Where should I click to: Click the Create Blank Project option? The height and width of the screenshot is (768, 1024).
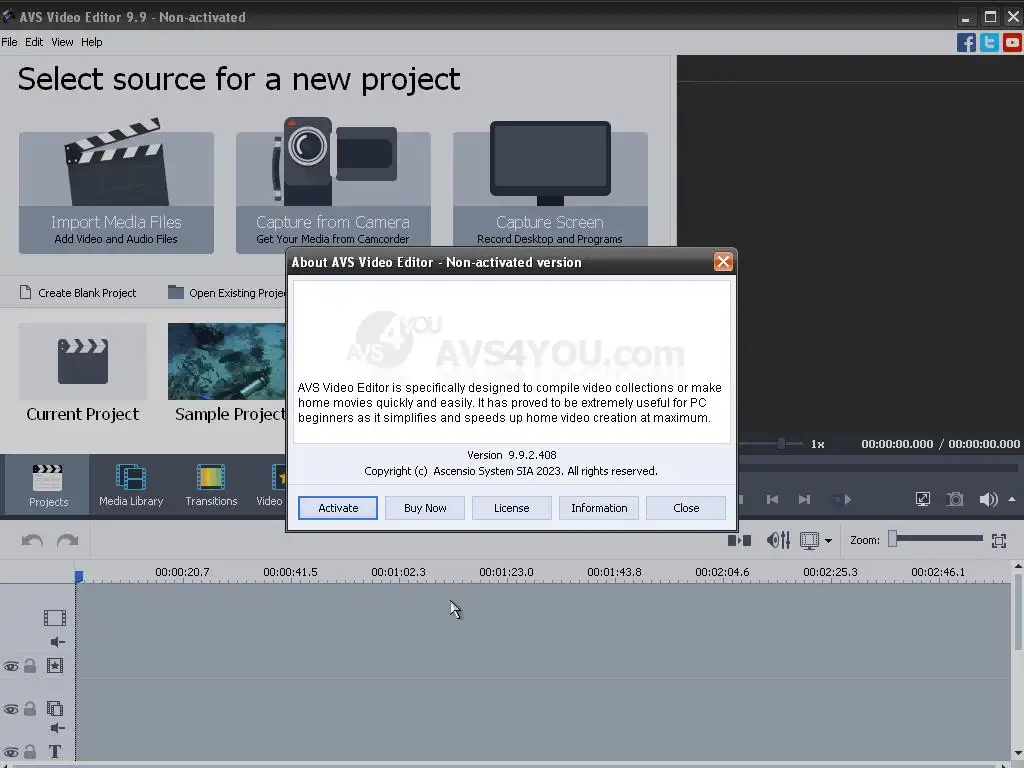click(x=78, y=293)
